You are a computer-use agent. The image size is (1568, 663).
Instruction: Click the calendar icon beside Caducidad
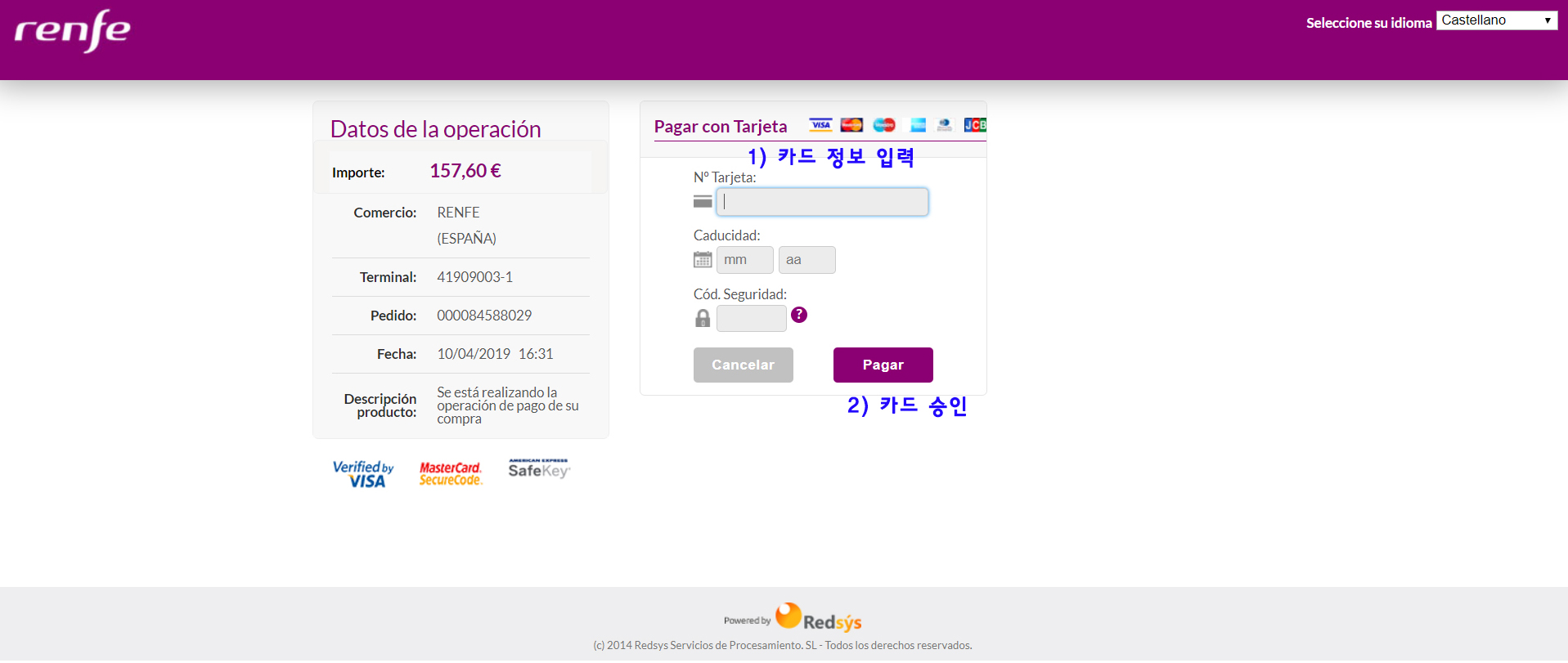[x=703, y=260]
